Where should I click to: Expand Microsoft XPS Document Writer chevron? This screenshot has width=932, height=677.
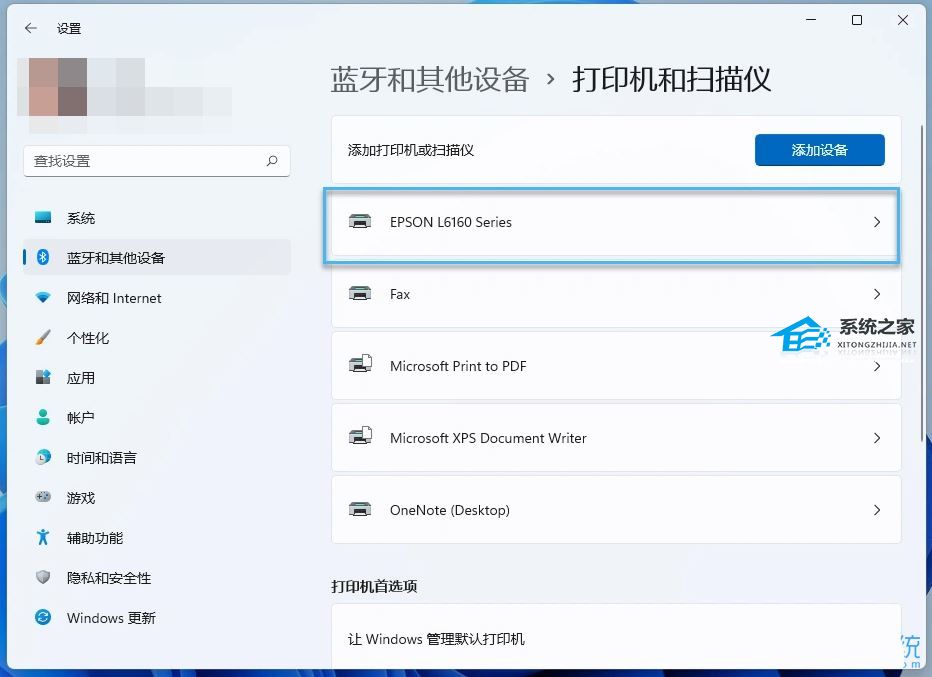click(x=877, y=438)
